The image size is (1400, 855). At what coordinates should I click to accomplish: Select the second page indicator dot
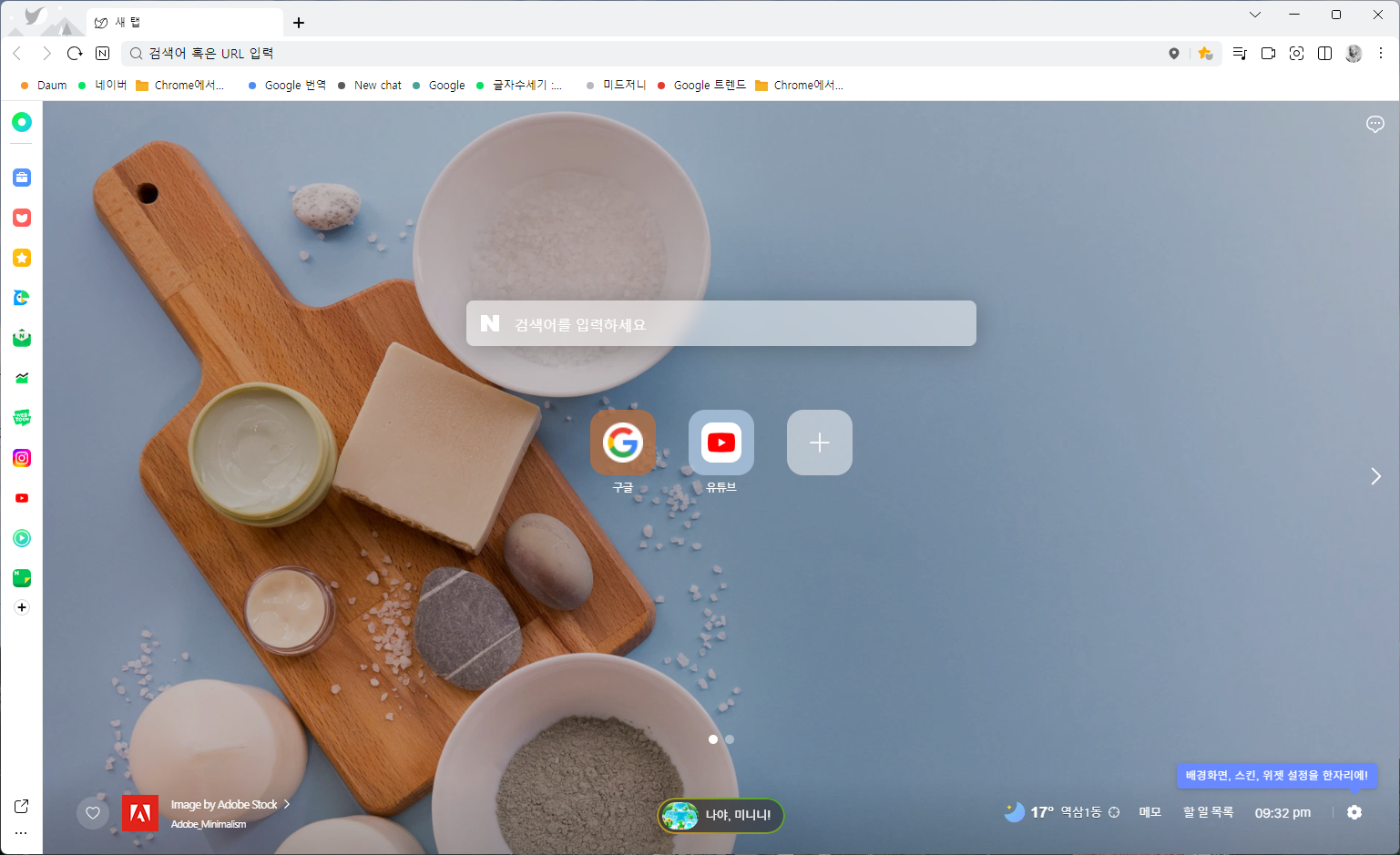pyautogui.click(x=730, y=739)
